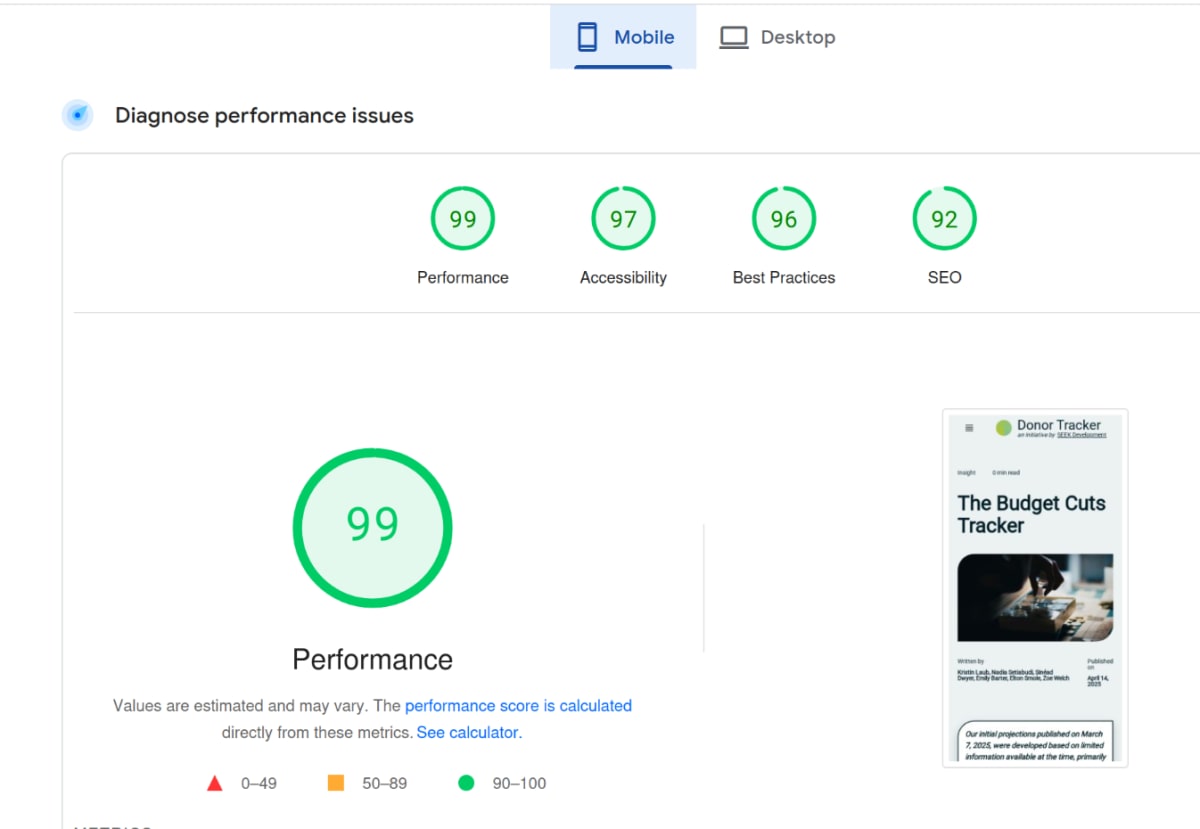Click the mobile phone icon
Screen dimensions: 1200x829
[587, 37]
